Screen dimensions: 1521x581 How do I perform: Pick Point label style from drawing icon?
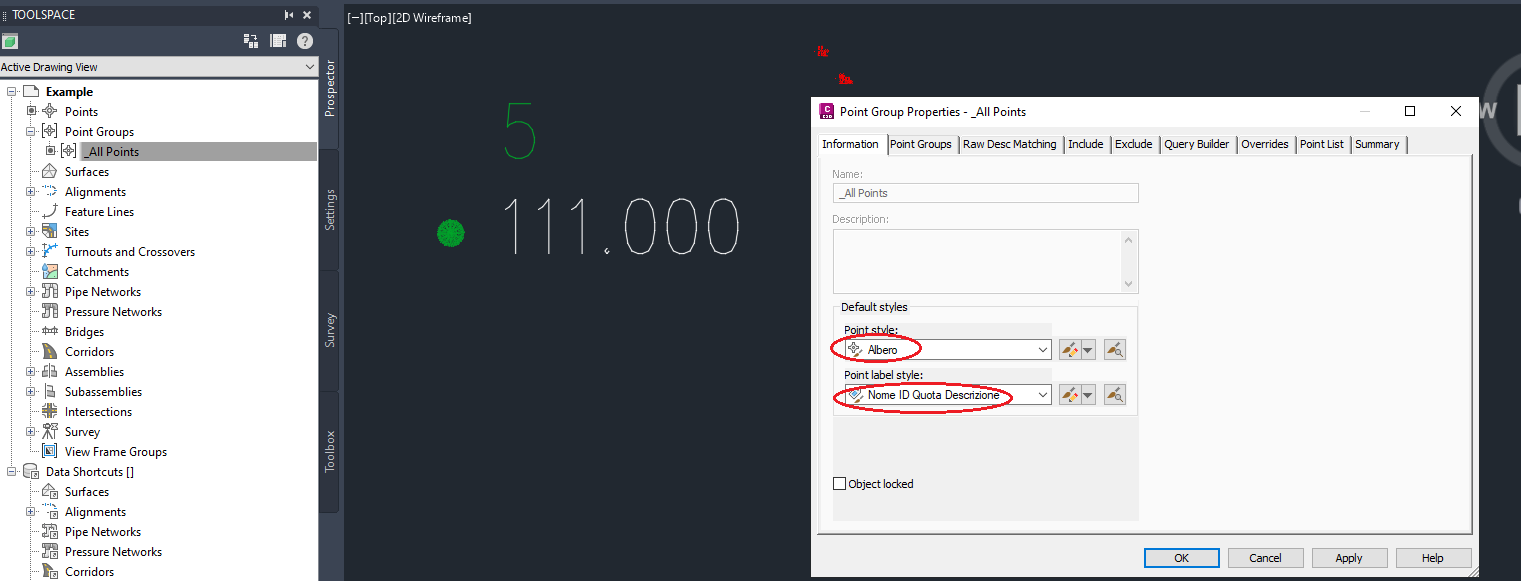(x=1115, y=395)
